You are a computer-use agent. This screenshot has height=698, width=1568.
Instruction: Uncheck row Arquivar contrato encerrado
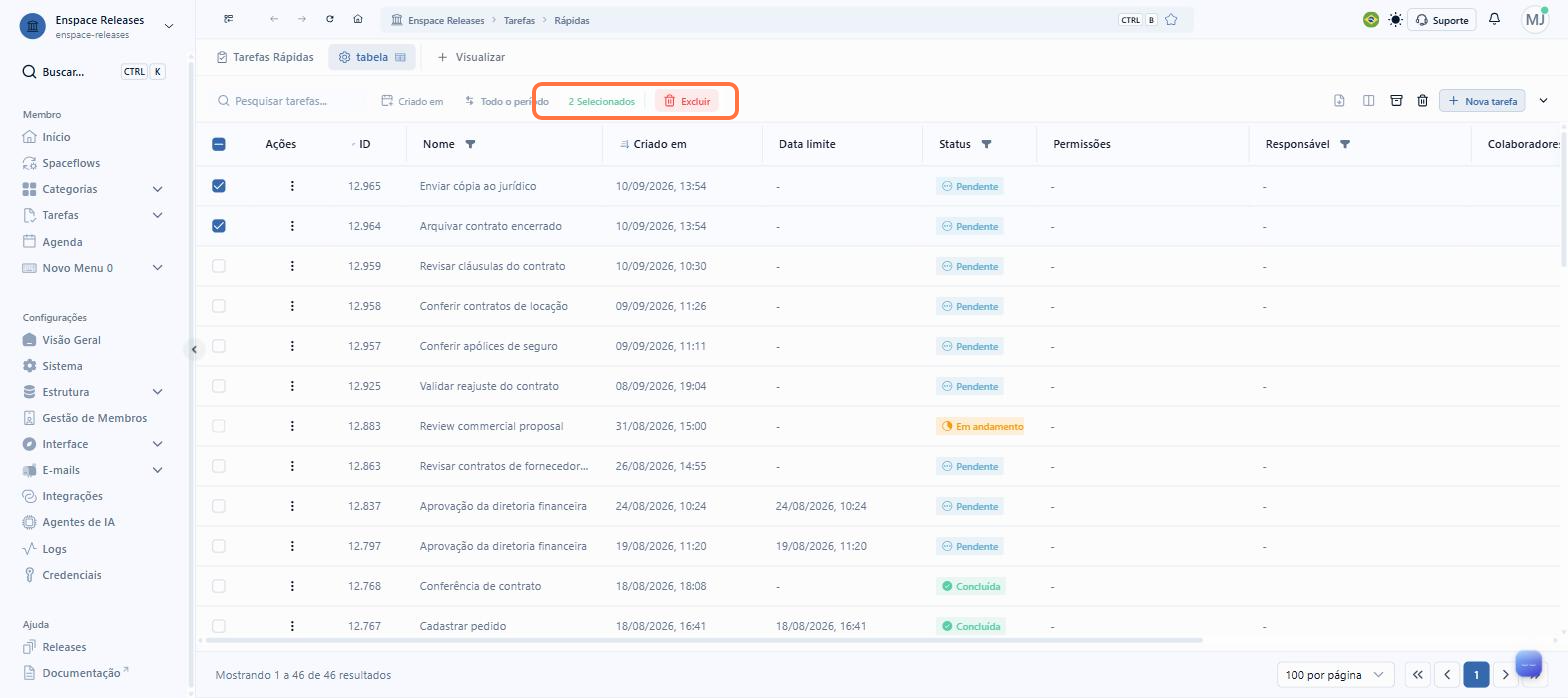click(219, 226)
